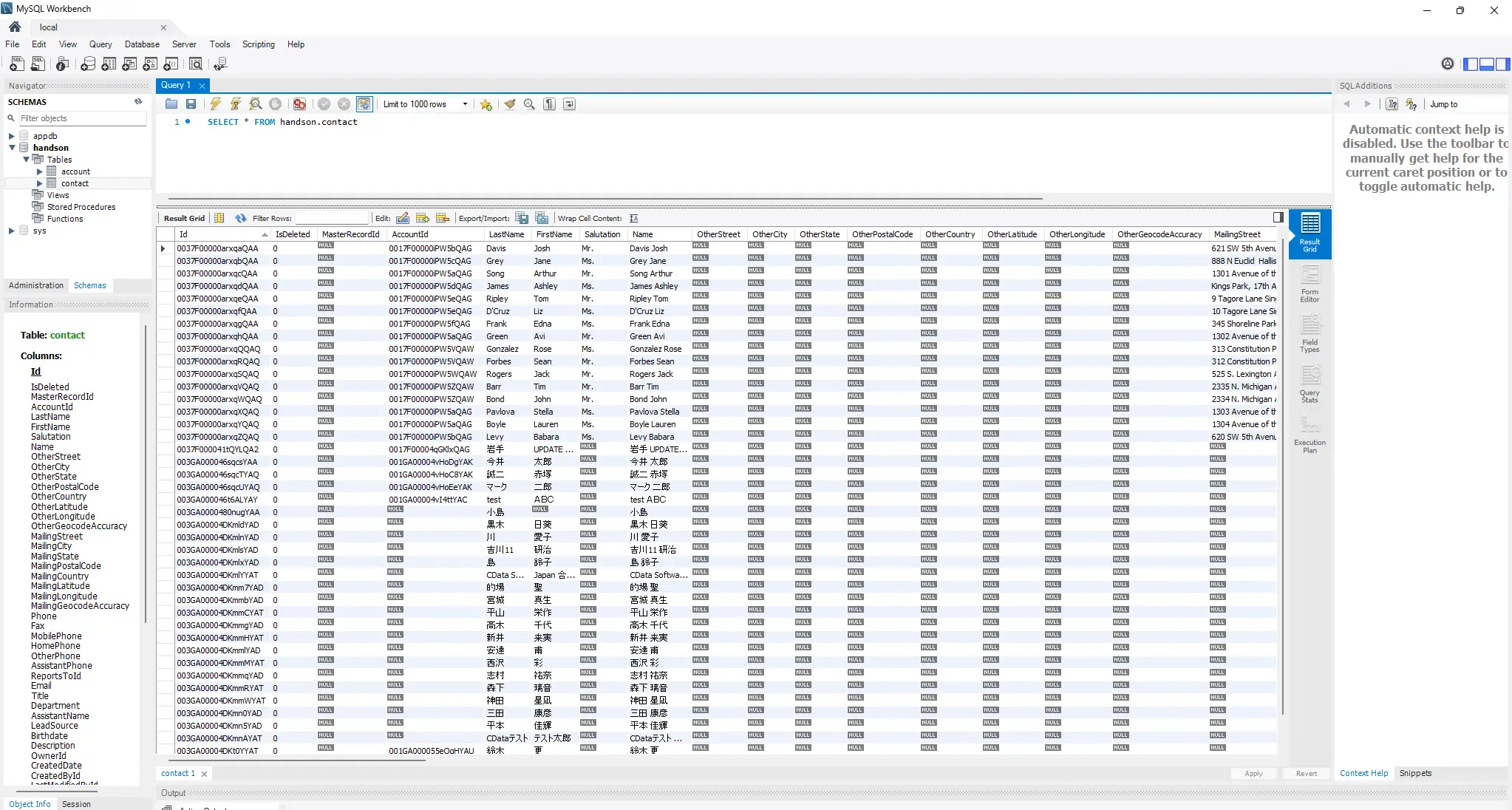
Task: Open find panel with magnifier icon
Action: 529,104
